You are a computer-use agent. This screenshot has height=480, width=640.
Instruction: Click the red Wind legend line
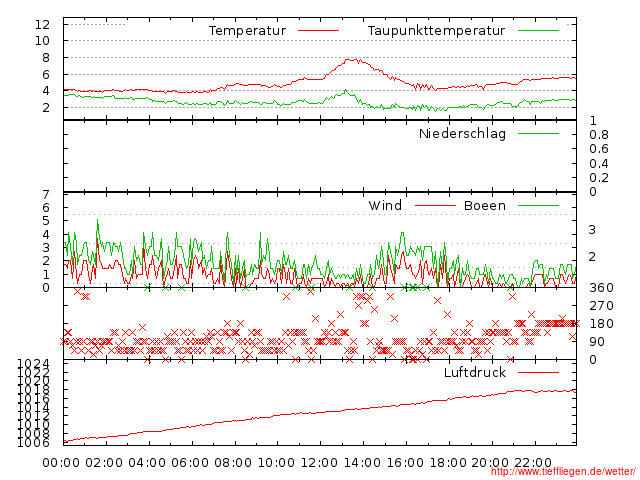pyautogui.click(x=435, y=205)
